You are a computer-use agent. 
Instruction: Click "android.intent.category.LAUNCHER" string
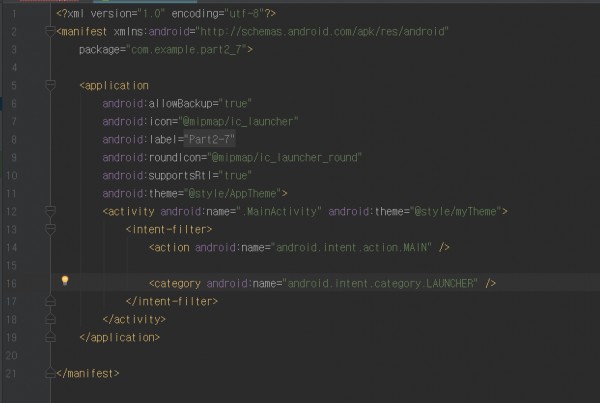point(380,284)
